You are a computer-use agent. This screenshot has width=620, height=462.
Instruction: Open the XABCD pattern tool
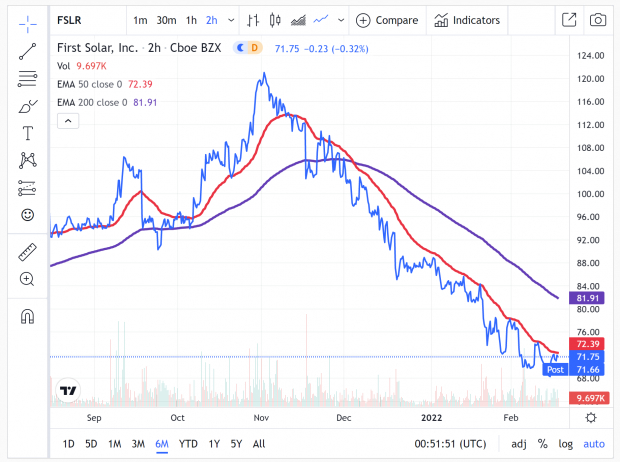(28, 160)
